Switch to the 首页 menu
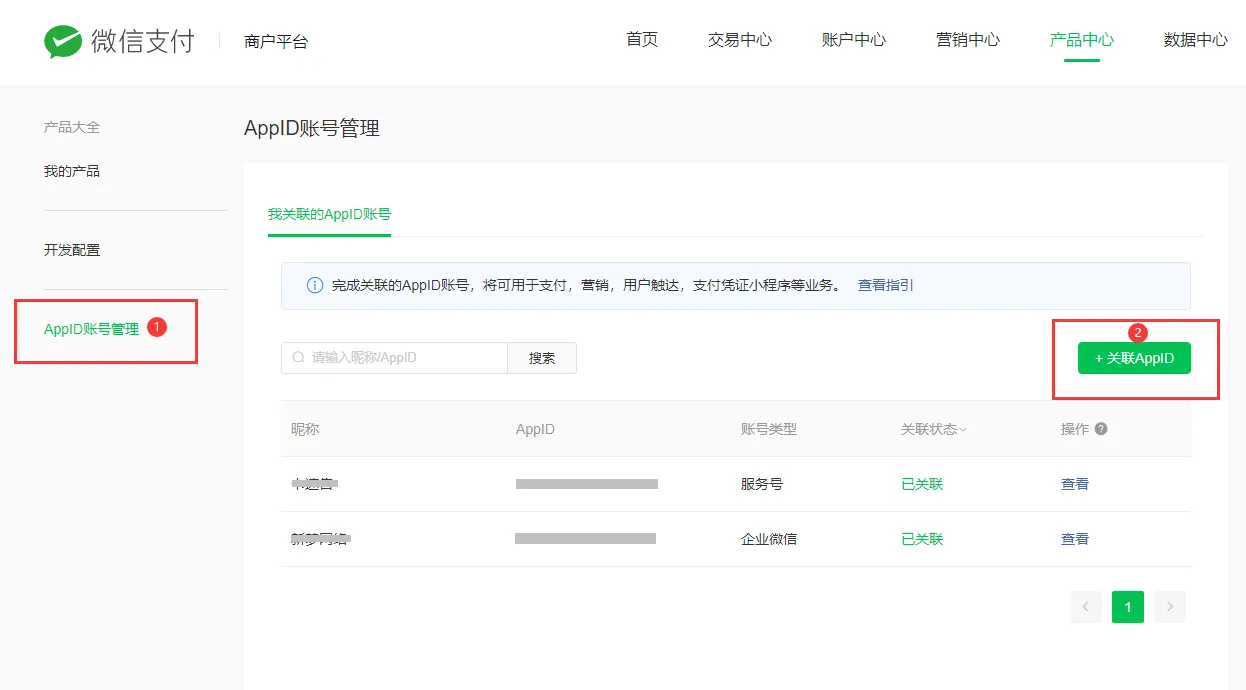 pos(641,40)
